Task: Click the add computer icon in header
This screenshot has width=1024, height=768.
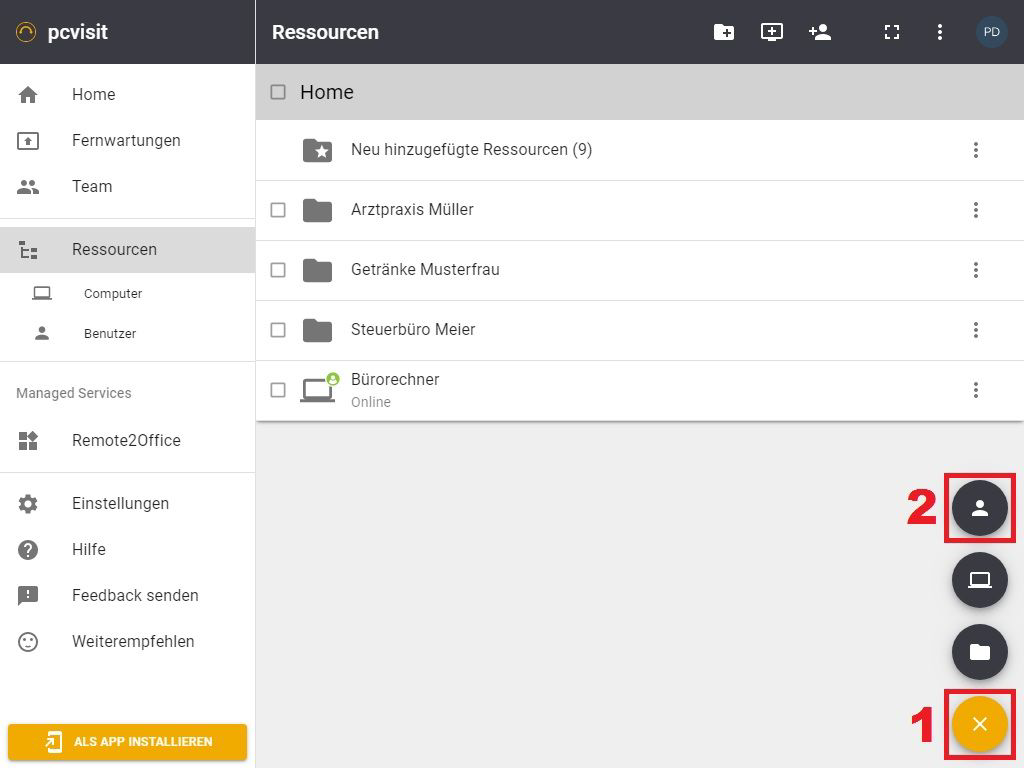Action: point(772,32)
